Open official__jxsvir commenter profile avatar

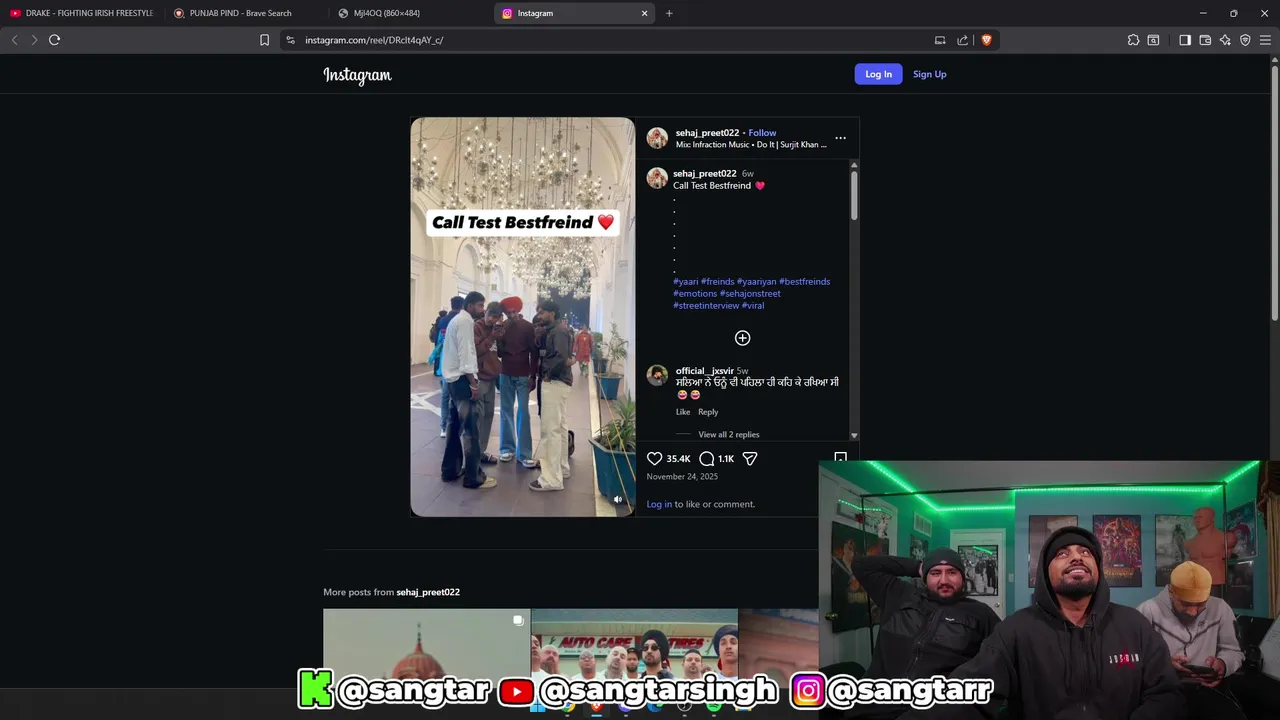click(x=657, y=375)
